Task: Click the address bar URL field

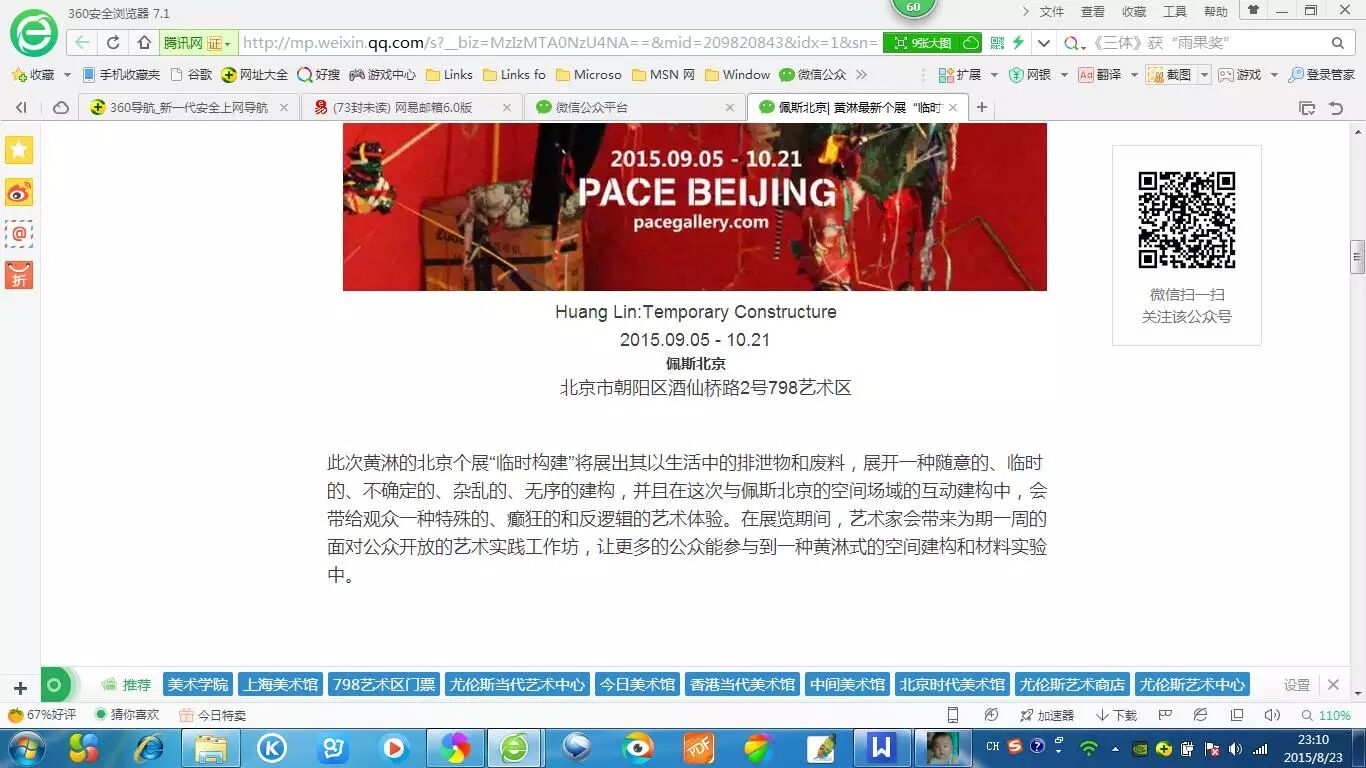Action: [x=560, y=43]
